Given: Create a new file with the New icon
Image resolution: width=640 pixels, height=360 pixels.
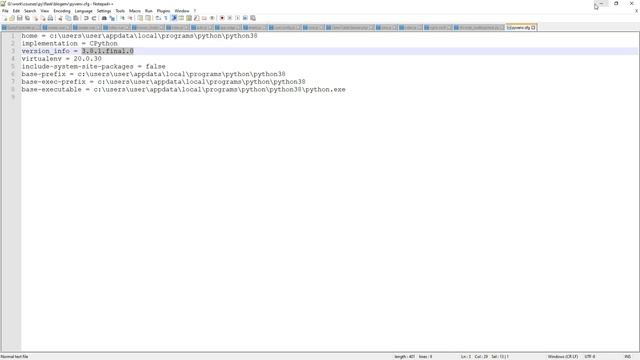Looking at the screenshot, I should point(5,18).
